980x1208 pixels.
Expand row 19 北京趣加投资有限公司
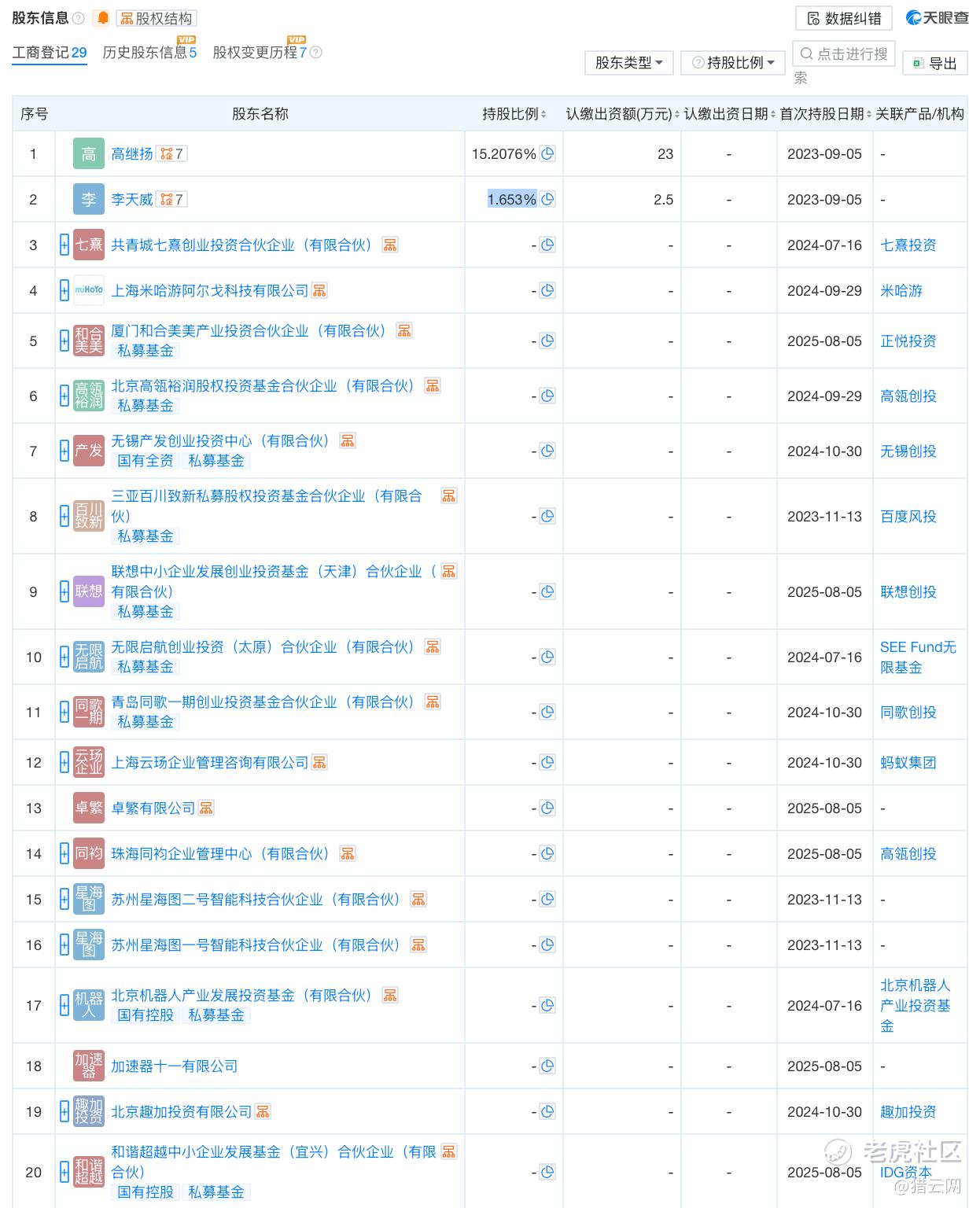coord(64,1112)
